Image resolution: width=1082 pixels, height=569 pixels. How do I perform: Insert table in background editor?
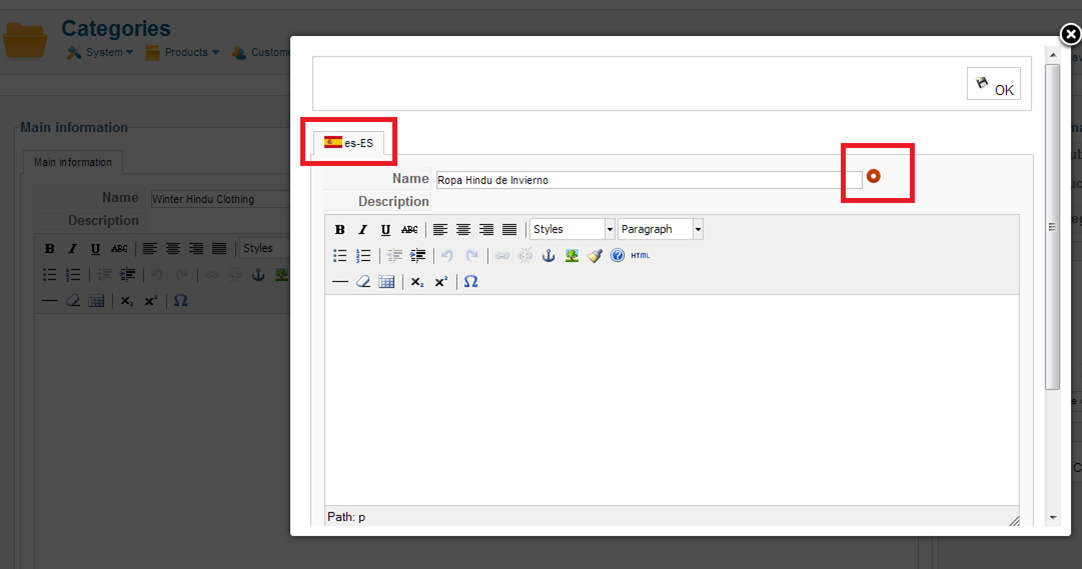pos(96,301)
